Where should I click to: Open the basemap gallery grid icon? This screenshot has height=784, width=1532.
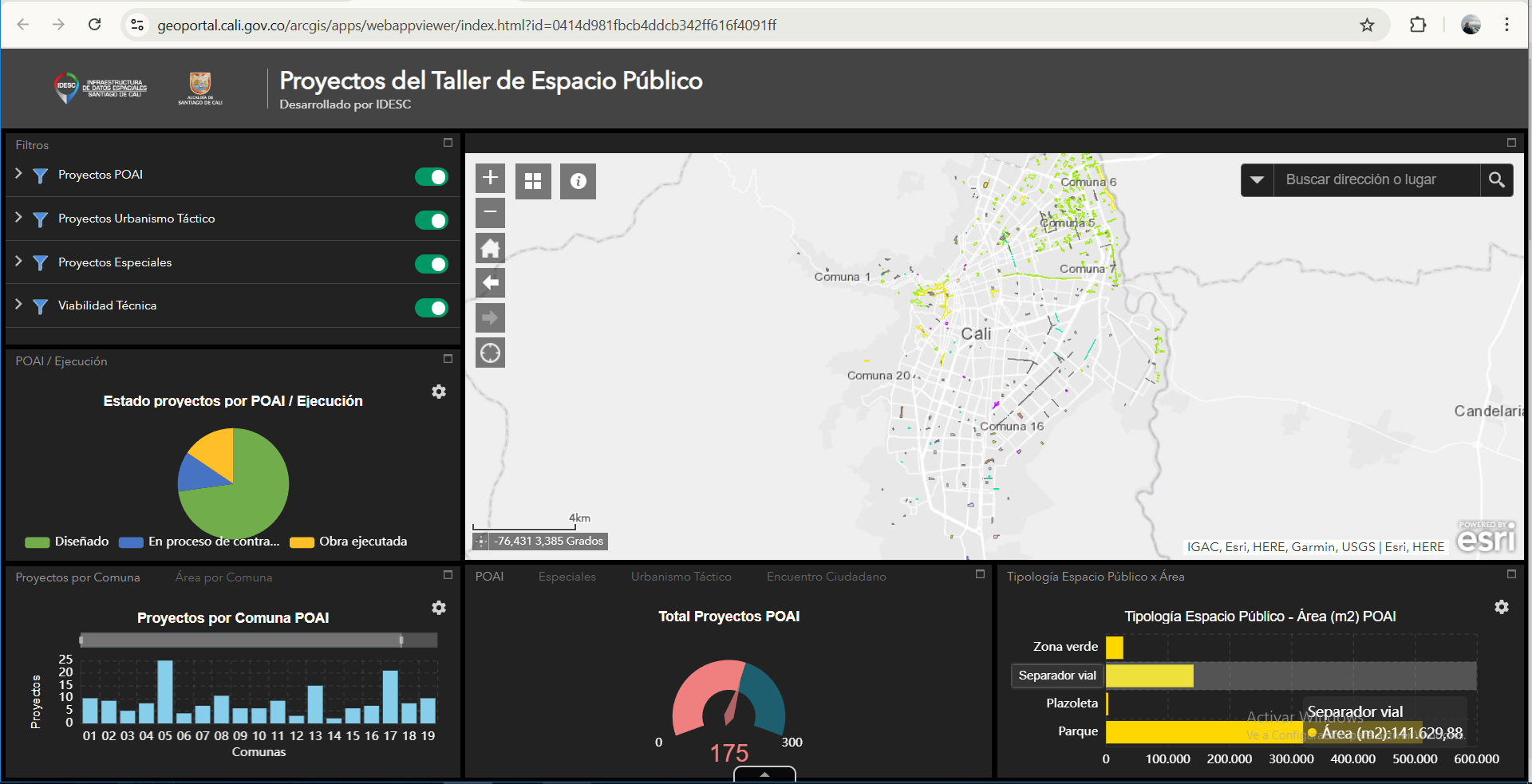(533, 181)
